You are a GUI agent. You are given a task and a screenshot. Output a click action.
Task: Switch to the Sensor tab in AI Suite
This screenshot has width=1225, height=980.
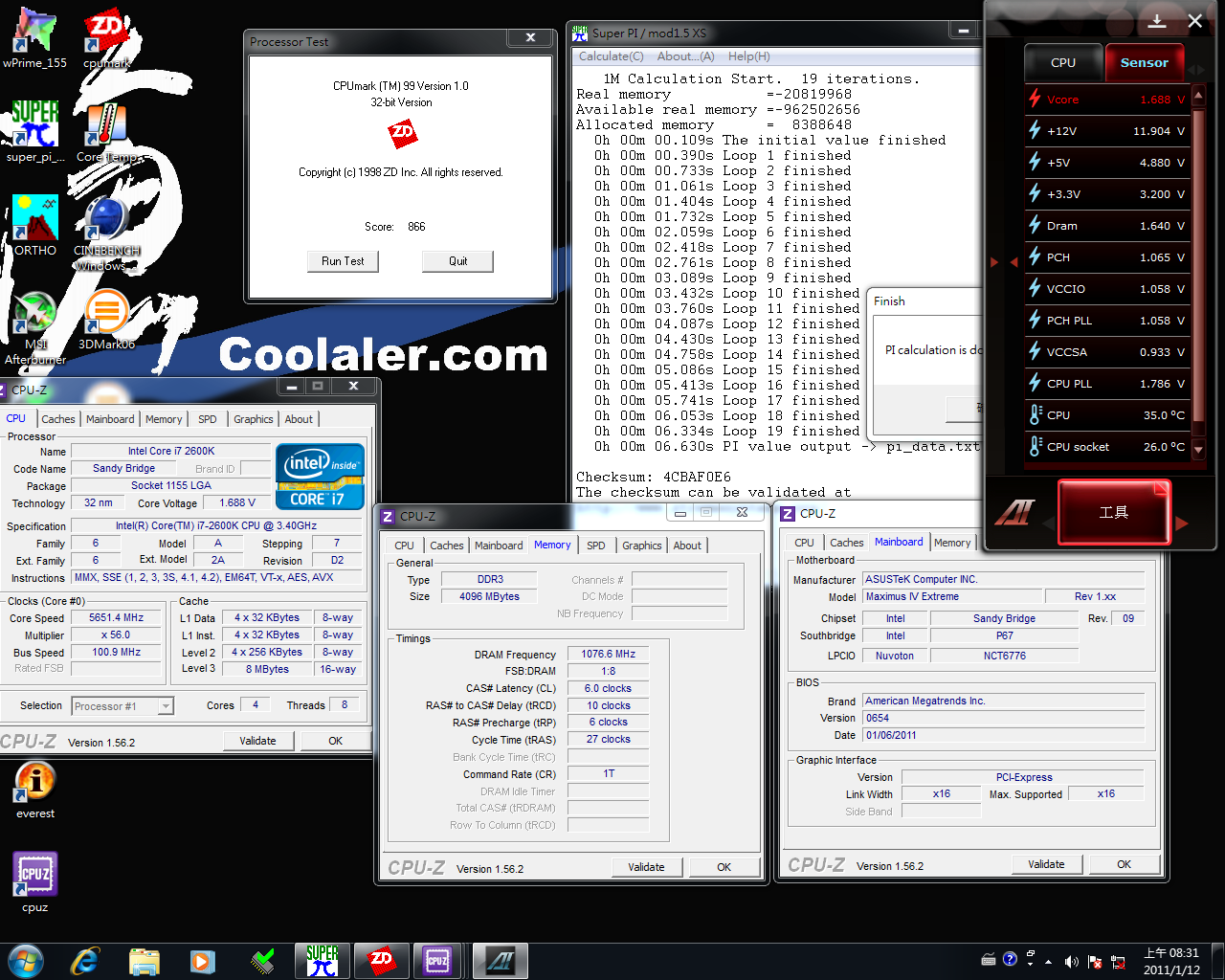1144,62
